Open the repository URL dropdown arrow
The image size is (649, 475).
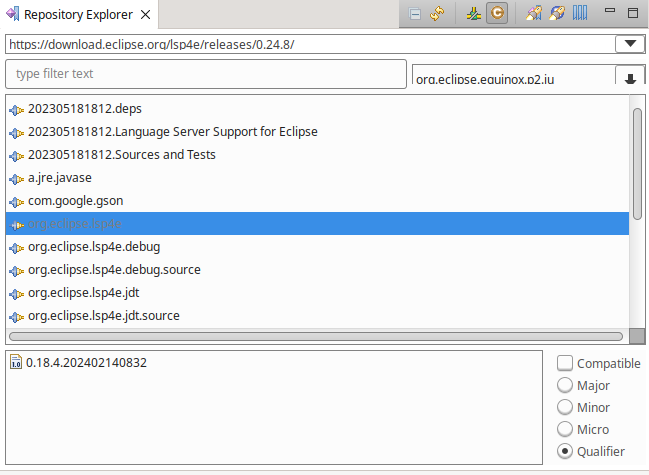pos(630,44)
